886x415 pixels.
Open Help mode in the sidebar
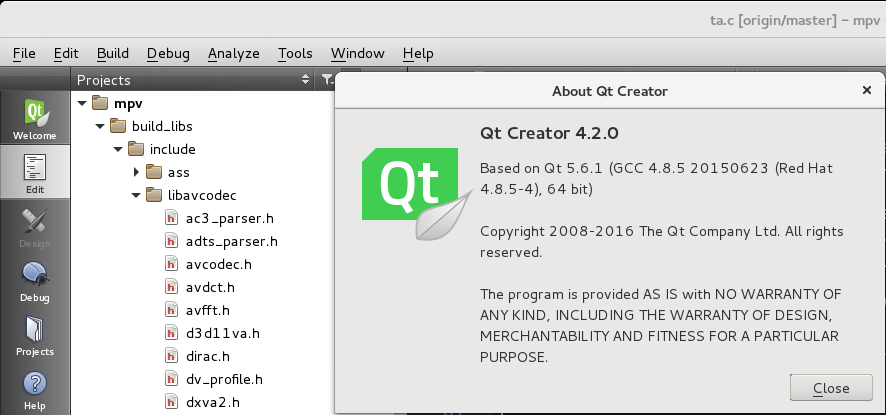tap(35, 389)
